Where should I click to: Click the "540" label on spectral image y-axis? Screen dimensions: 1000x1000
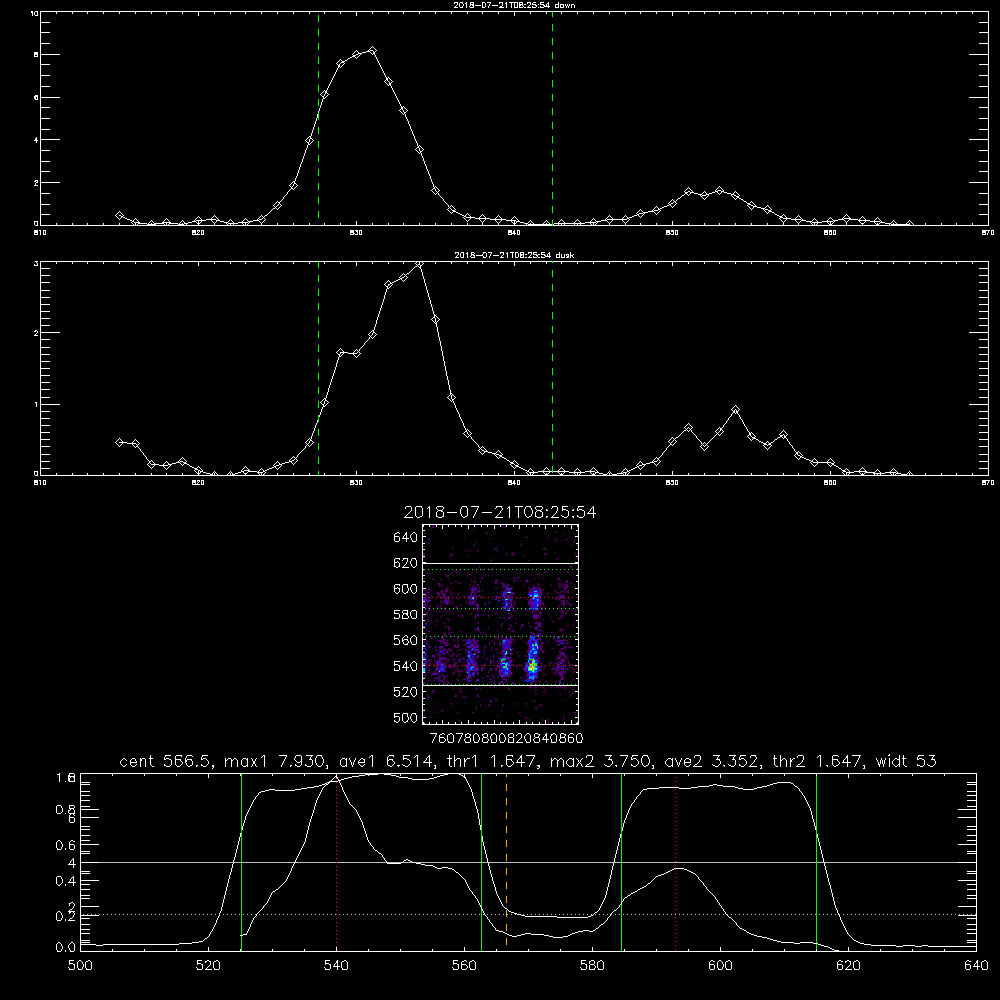tap(406, 666)
